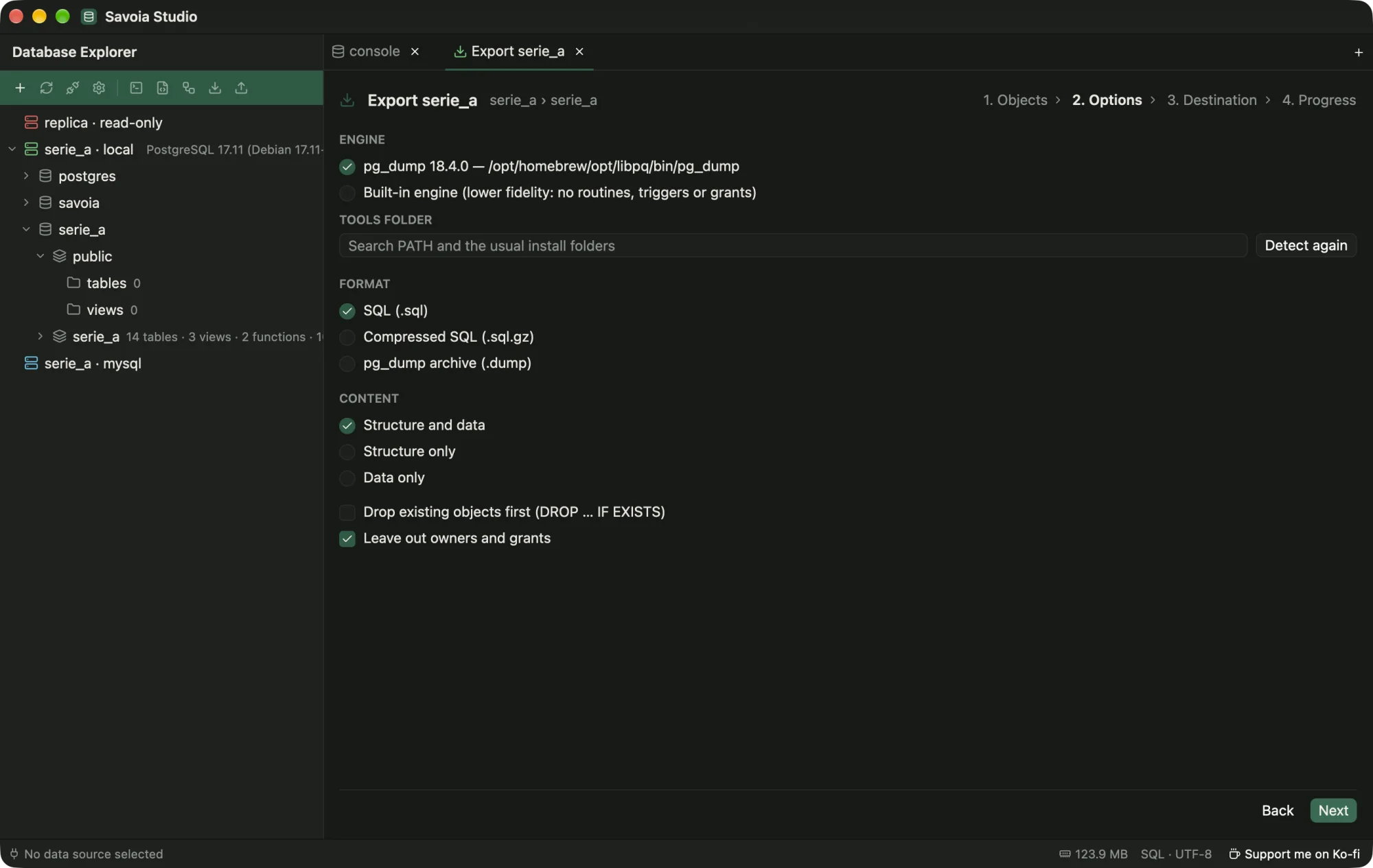Select the pg_dump 18.4.0 engine option
Screen dimensions: 1373x868
(347, 167)
